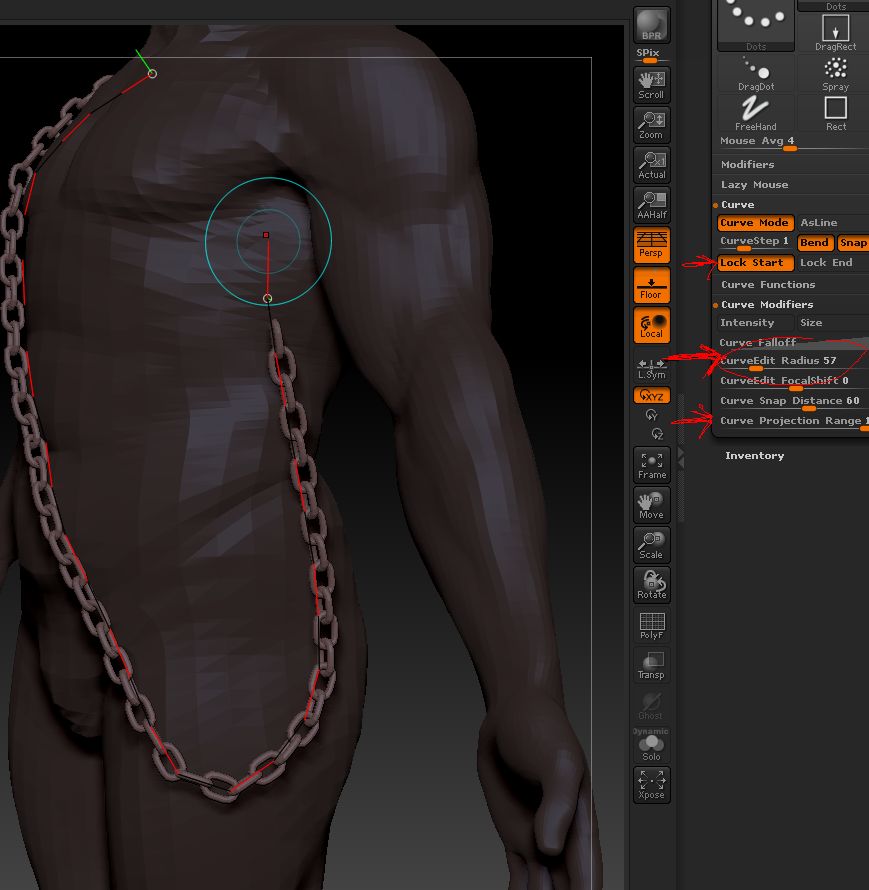Adjust the CurveEdit Radius slider
The height and width of the screenshot is (890, 869).
tap(793, 362)
